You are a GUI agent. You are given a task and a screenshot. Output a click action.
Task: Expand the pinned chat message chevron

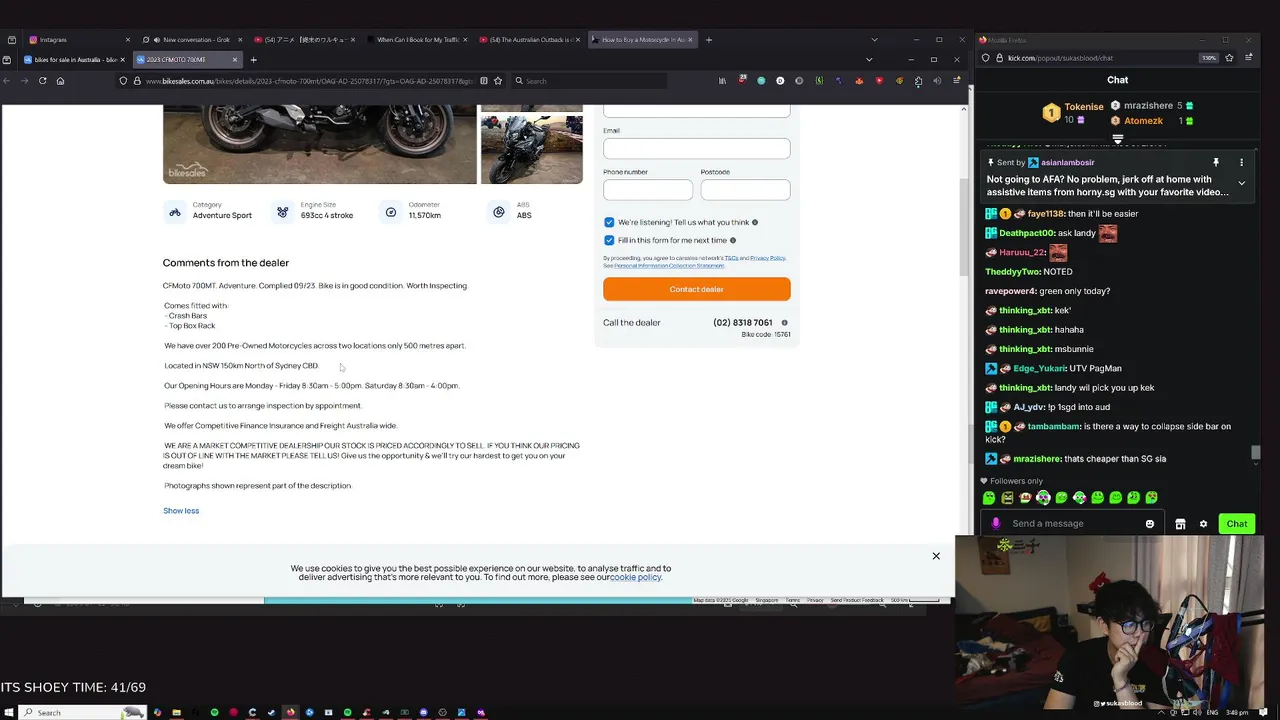pyautogui.click(x=1241, y=184)
